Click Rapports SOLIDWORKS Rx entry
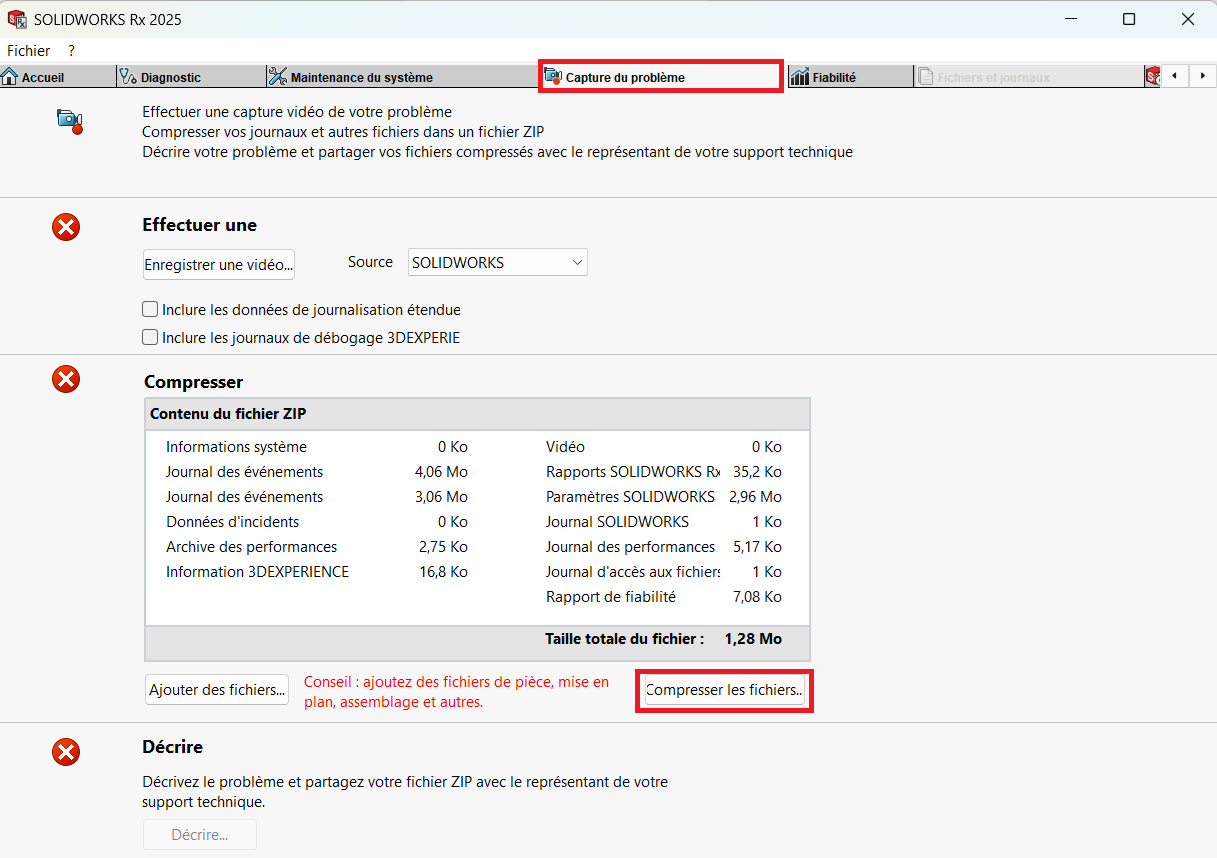Image resolution: width=1217 pixels, height=858 pixels. tap(664, 472)
